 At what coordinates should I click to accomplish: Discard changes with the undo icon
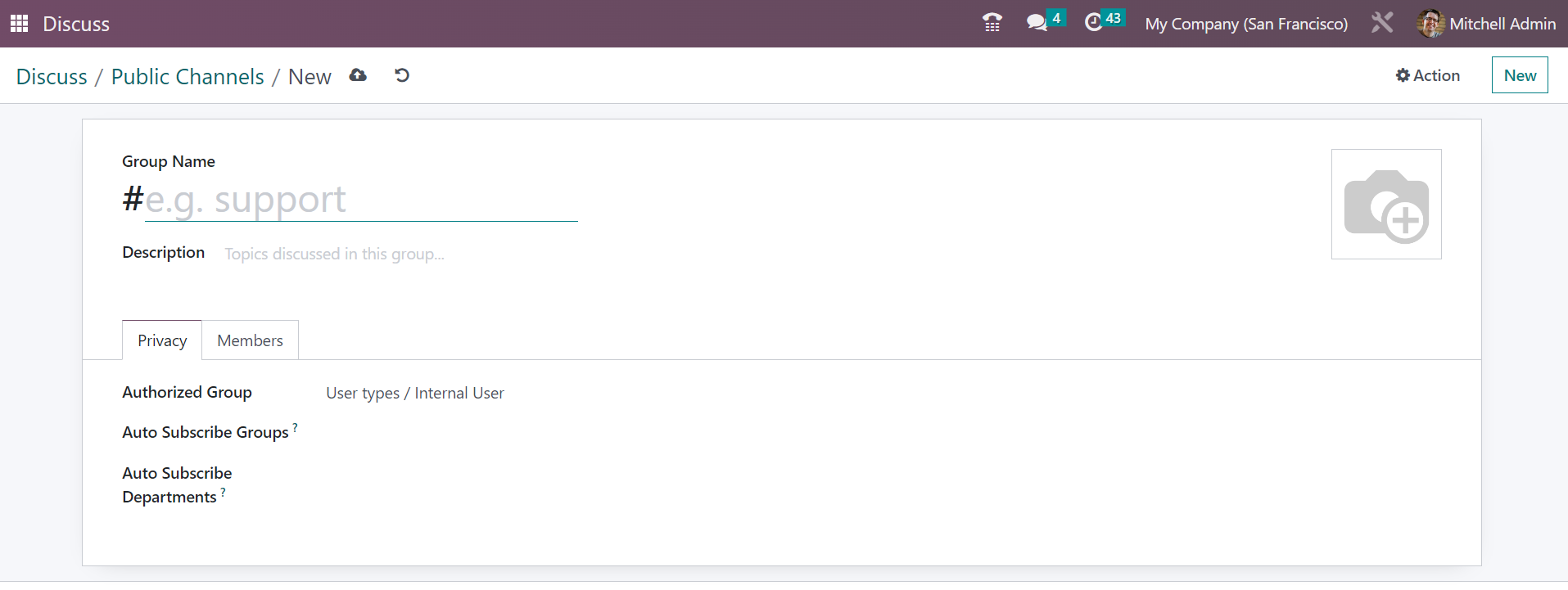(401, 75)
